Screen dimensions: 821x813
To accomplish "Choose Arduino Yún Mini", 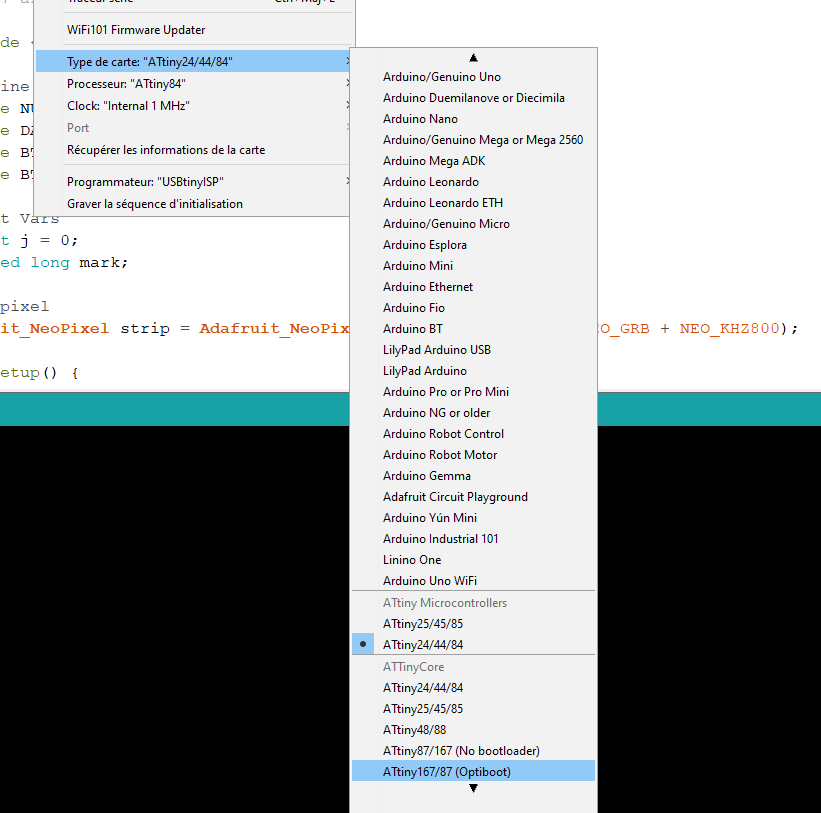I will pyautogui.click(x=473, y=518).
